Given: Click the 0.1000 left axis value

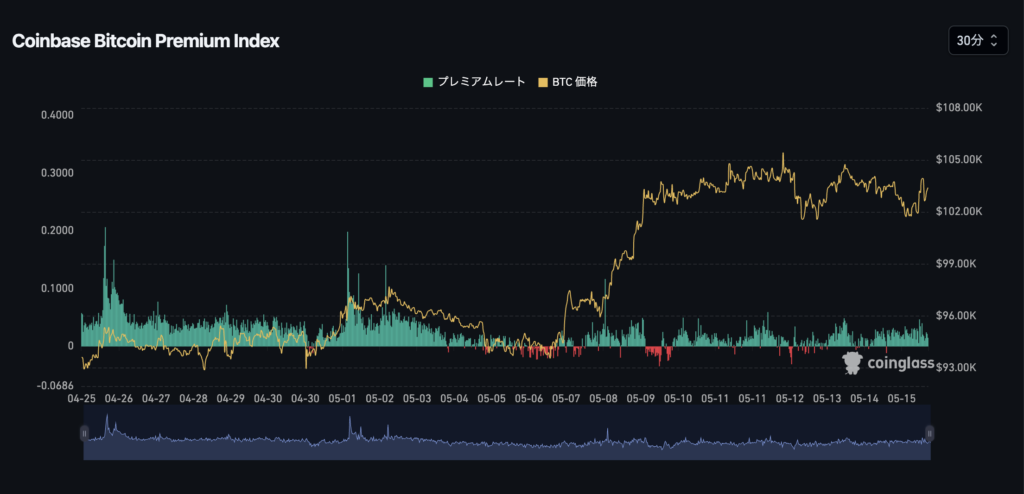Looking at the screenshot, I should pyautogui.click(x=57, y=288).
